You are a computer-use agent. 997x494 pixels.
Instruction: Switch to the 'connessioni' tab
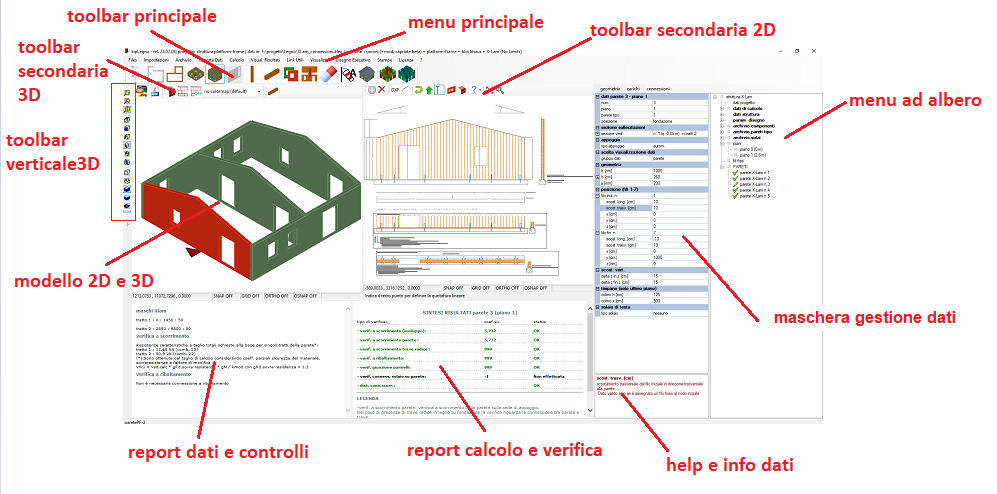pyautogui.click(x=658, y=89)
